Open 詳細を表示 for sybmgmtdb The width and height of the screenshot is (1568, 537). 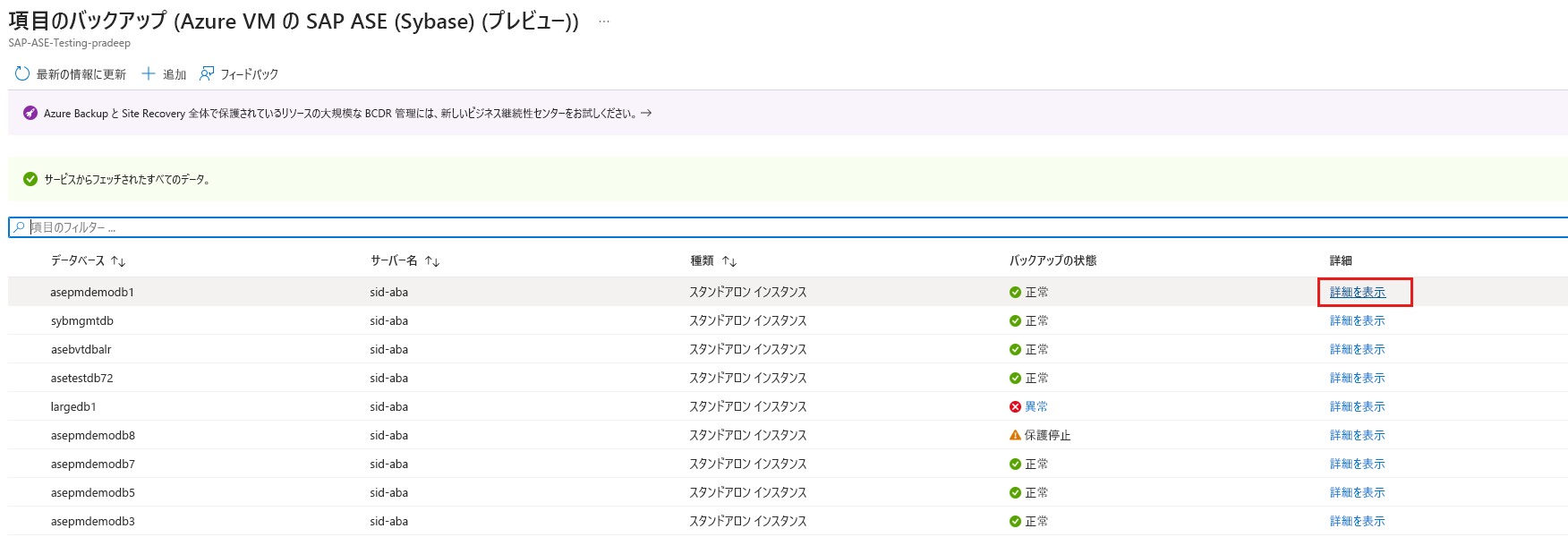pyautogui.click(x=1358, y=320)
